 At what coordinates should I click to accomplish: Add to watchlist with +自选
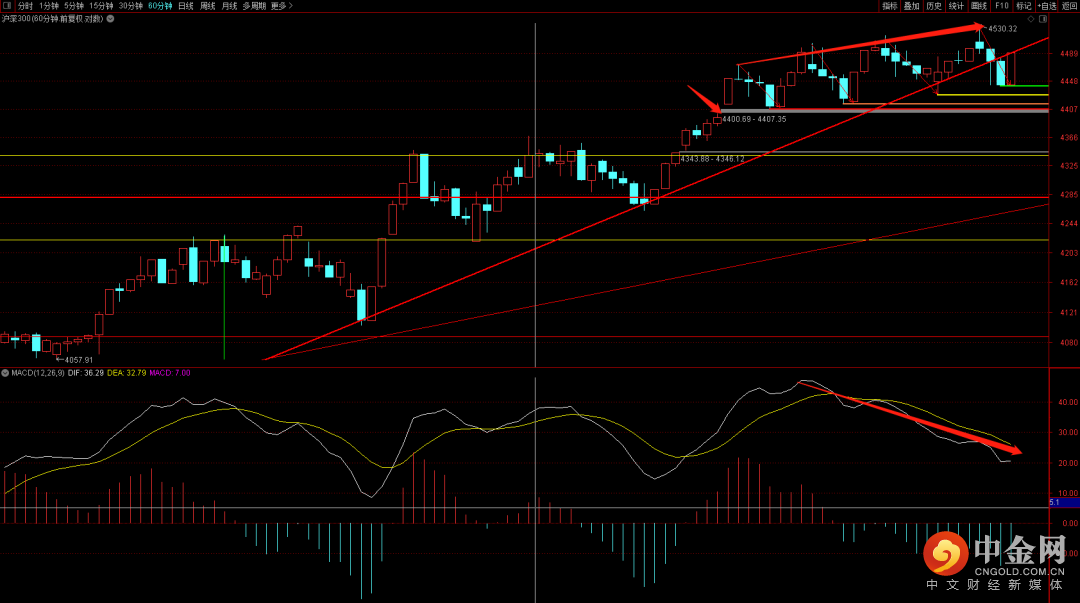(1047, 6)
